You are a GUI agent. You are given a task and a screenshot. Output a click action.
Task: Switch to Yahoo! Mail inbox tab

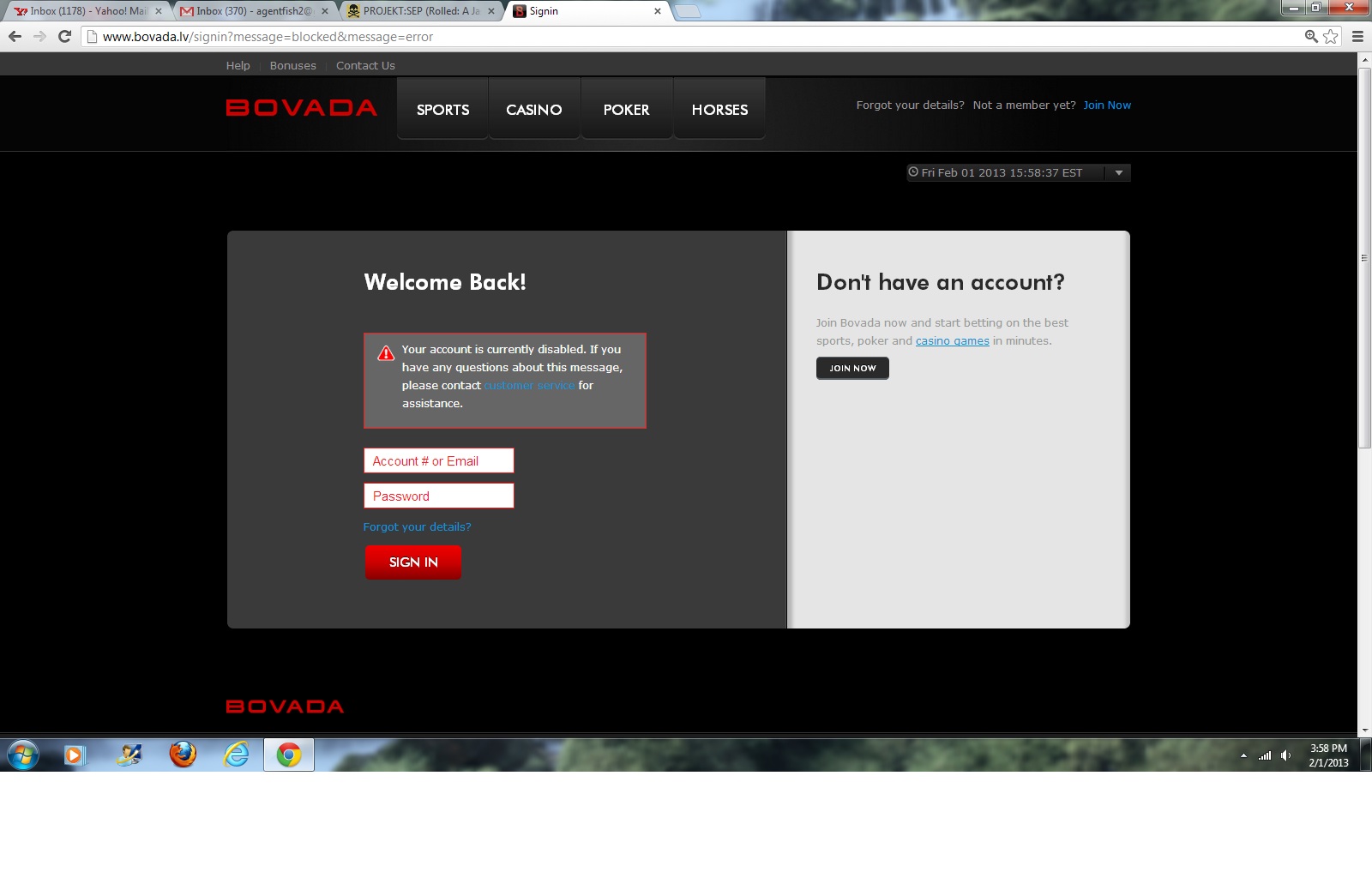coord(86,11)
